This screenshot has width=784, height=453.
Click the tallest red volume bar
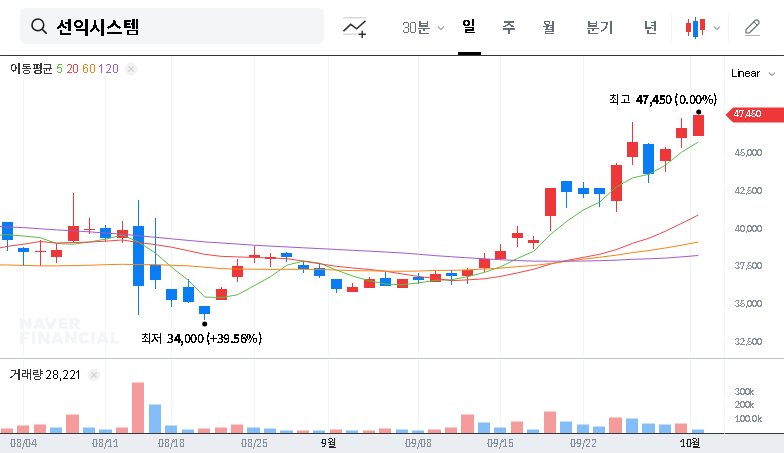tap(138, 407)
